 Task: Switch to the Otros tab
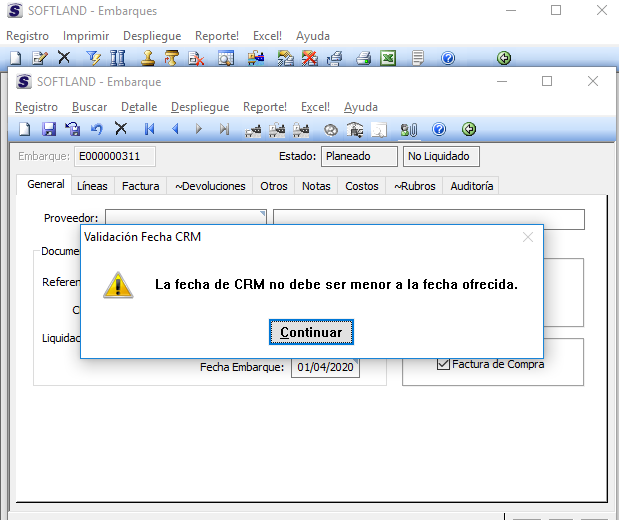(x=274, y=186)
